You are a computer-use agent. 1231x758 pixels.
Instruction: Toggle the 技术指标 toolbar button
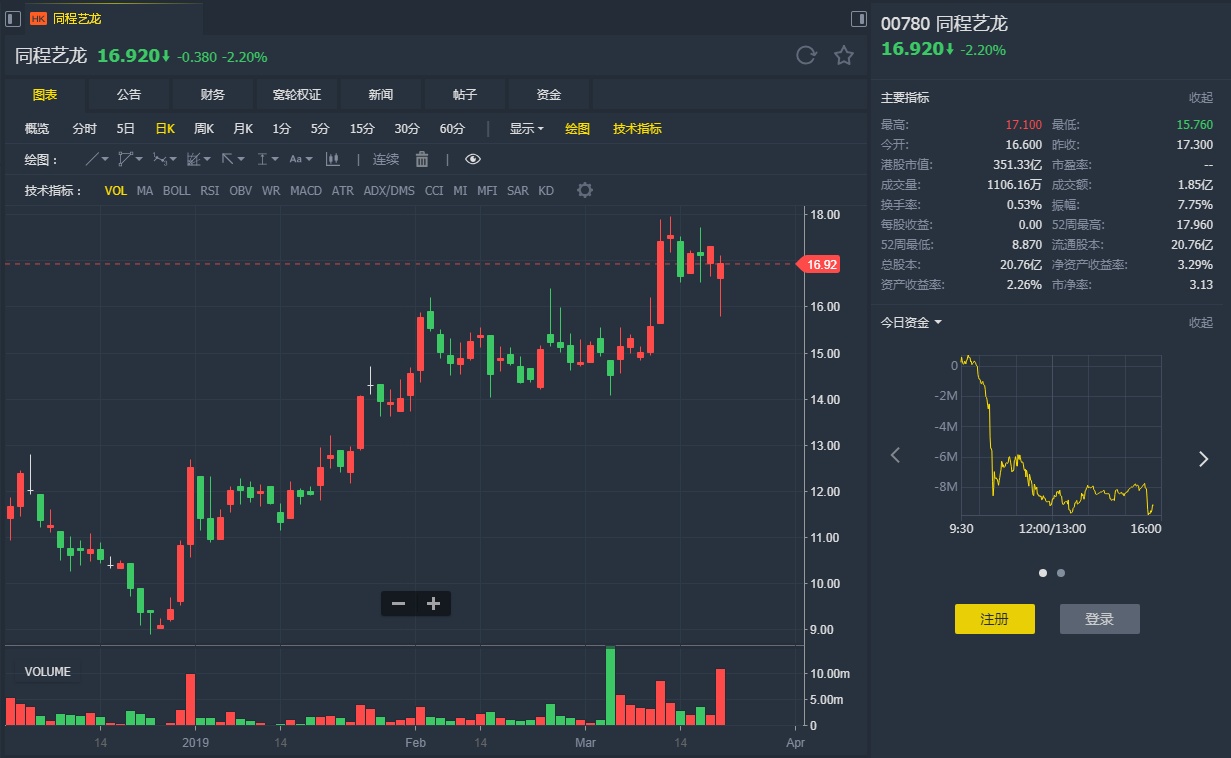tap(637, 128)
